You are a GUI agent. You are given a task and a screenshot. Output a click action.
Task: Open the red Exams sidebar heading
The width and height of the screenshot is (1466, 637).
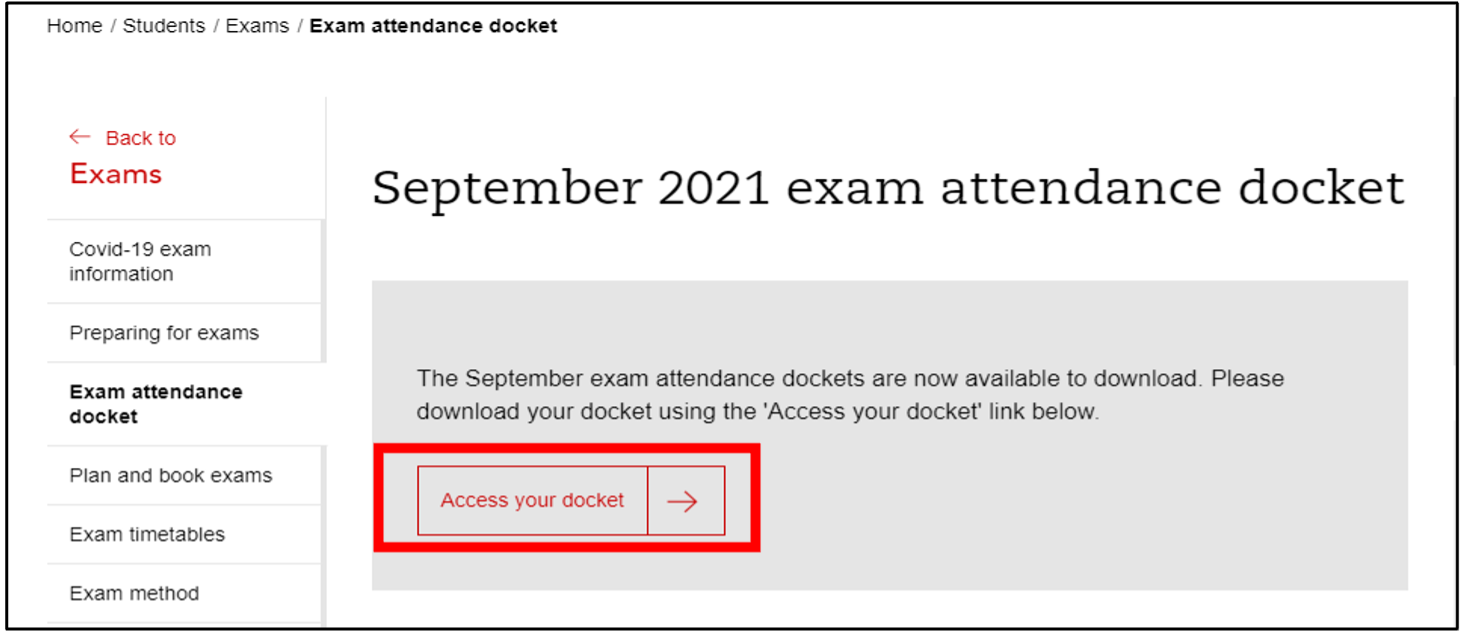[x=115, y=174]
